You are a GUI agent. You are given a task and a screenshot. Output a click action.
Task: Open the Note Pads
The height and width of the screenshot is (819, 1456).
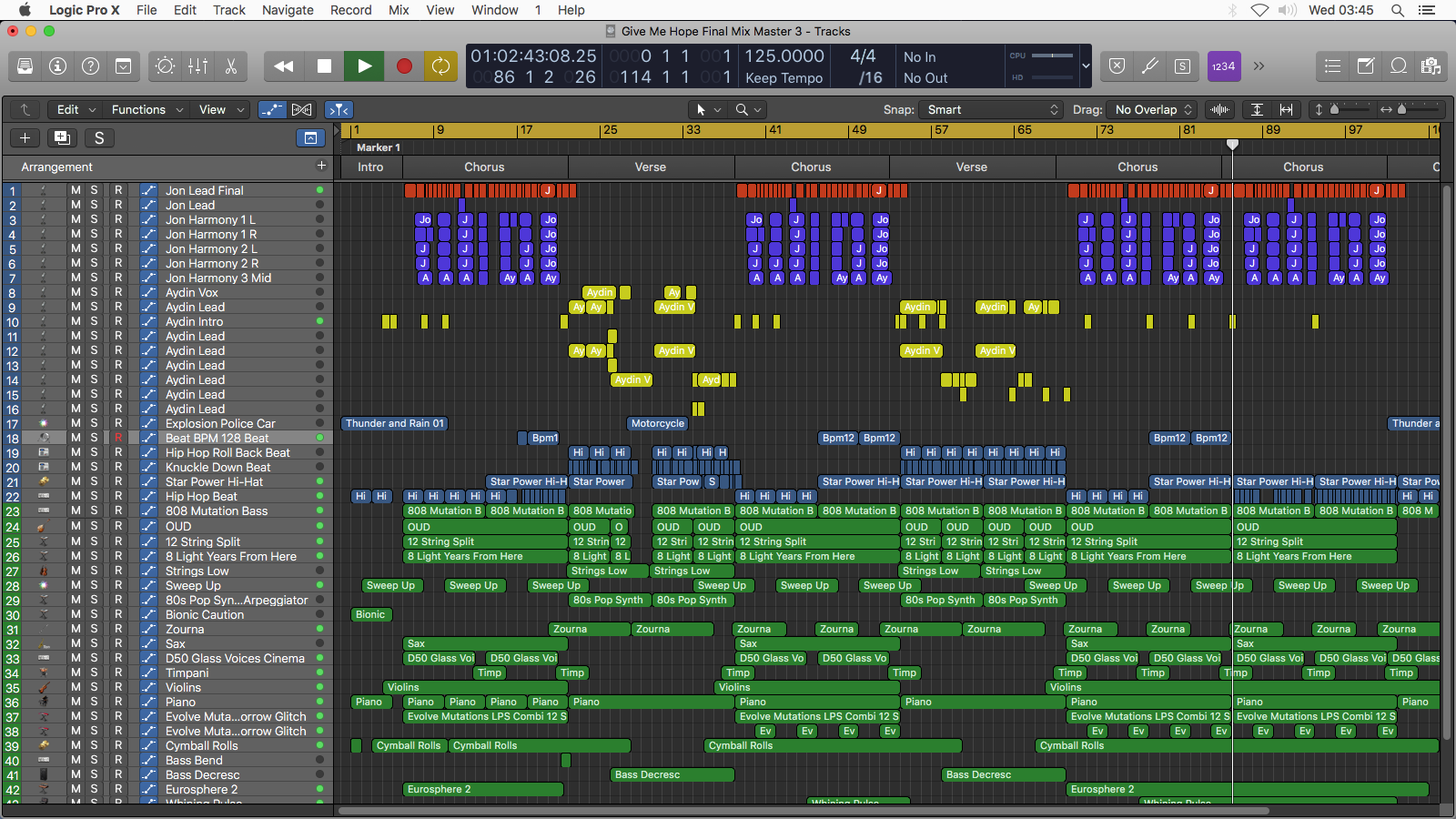tap(1366, 66)
